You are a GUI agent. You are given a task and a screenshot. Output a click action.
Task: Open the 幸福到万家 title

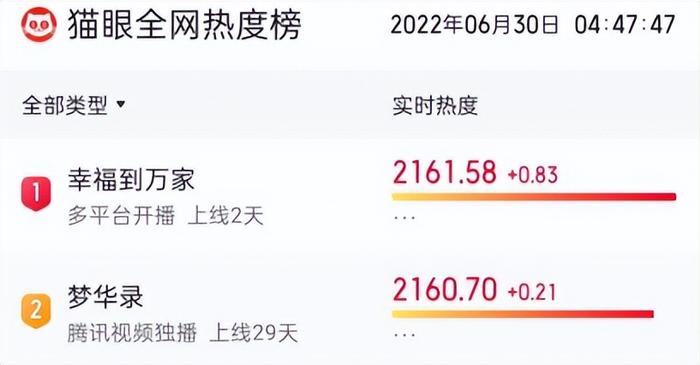pyautogui.click(x=131, y=180)
